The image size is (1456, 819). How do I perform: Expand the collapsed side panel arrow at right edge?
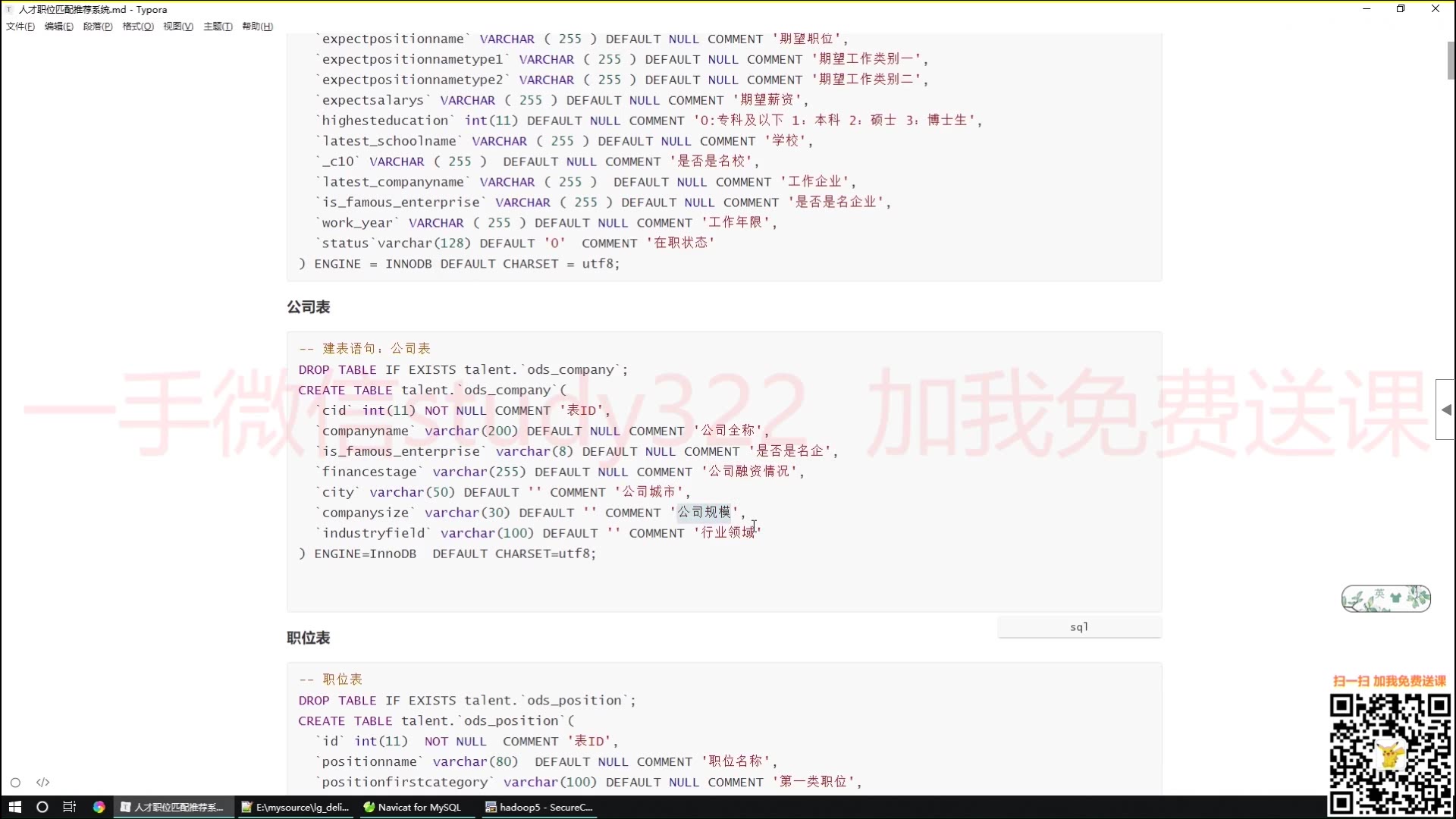point(1446,409)
